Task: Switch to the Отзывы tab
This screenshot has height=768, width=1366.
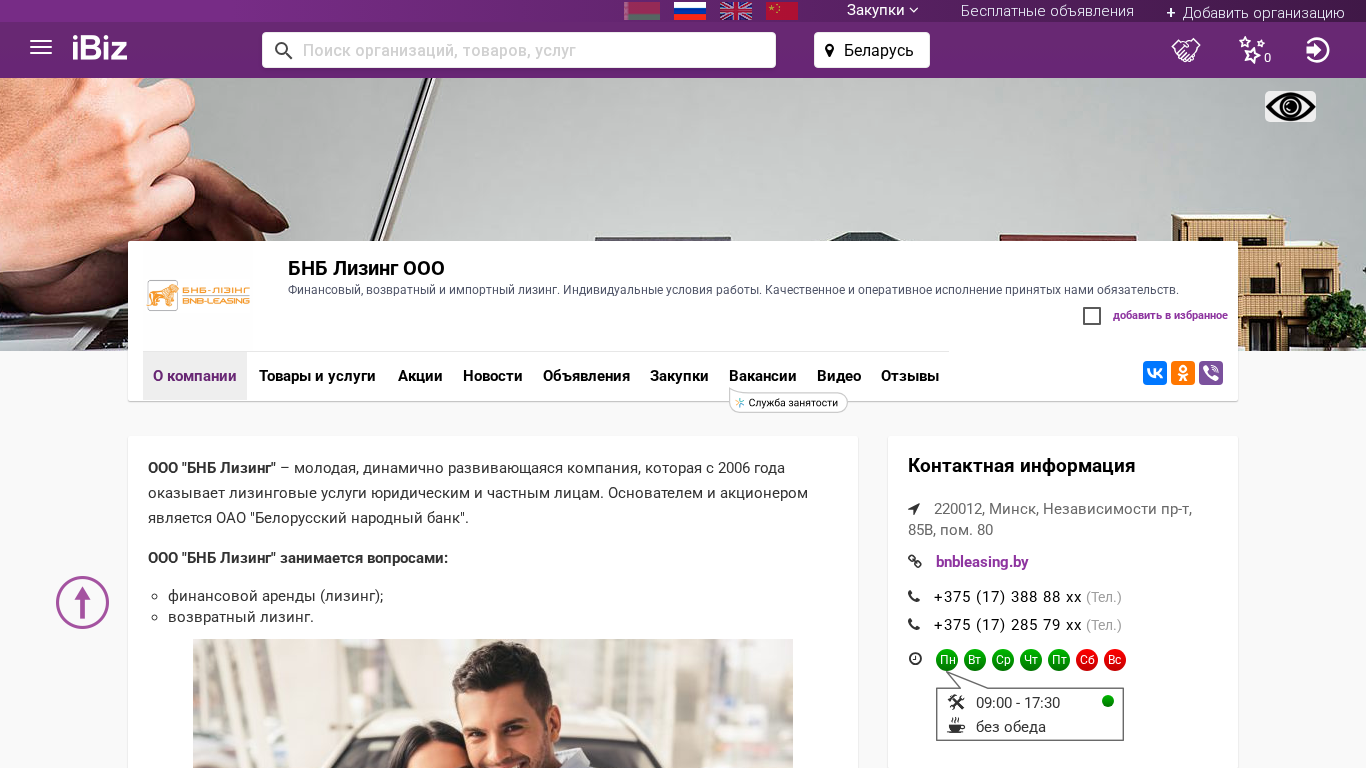Action: click(x=909, y=376)
